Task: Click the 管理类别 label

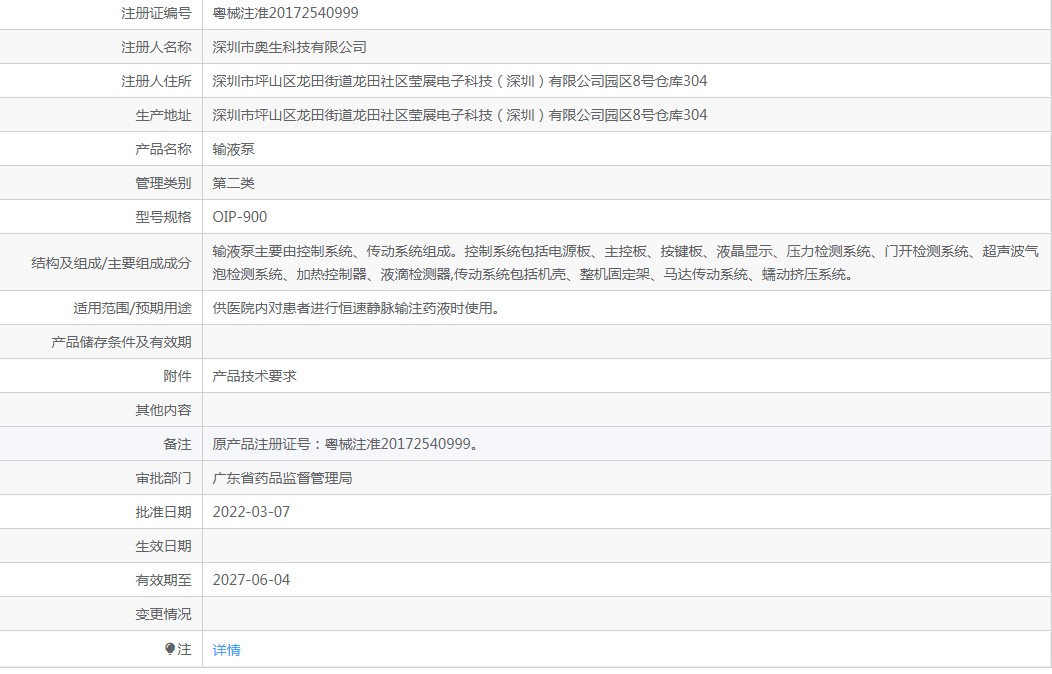Action: click(163, 183)
